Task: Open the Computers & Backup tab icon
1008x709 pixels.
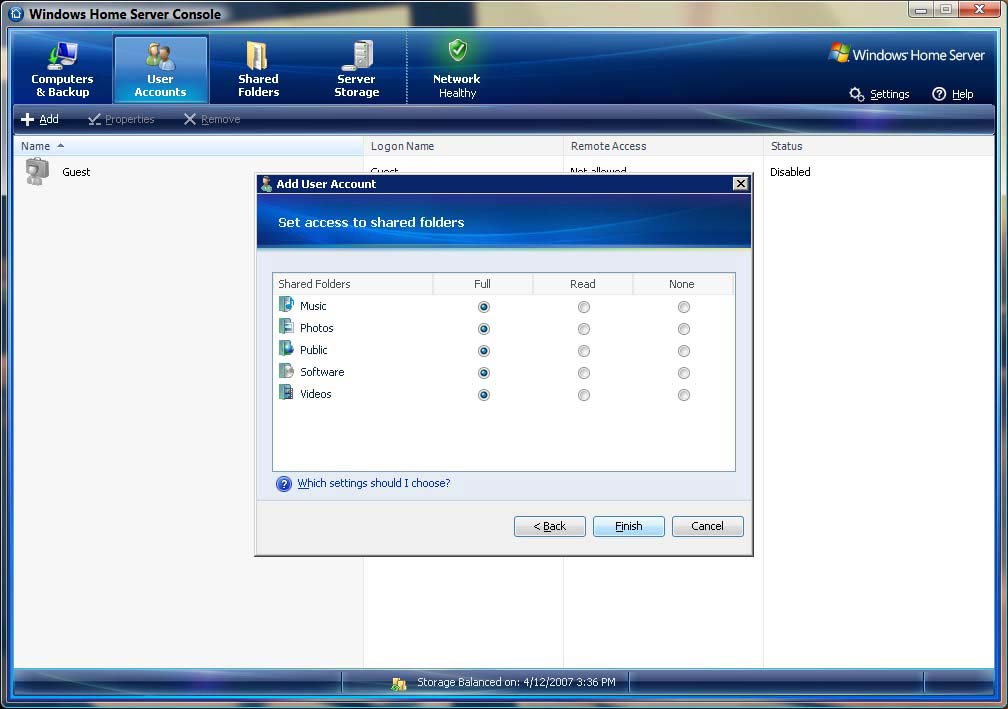Action: point(62,55)
